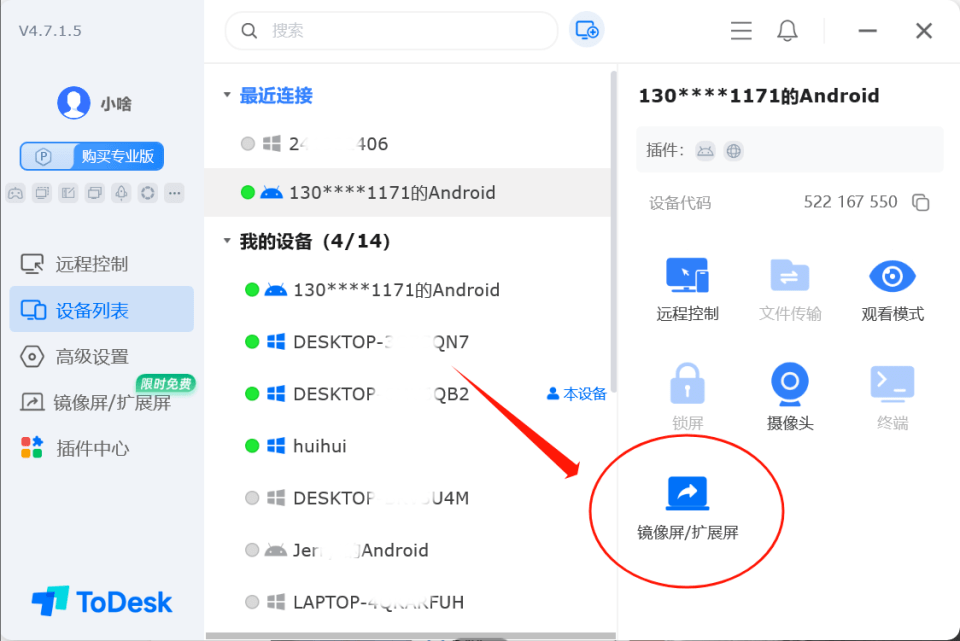Click the 130****1171的Android title in the detail panel

[x=759, y=96]
